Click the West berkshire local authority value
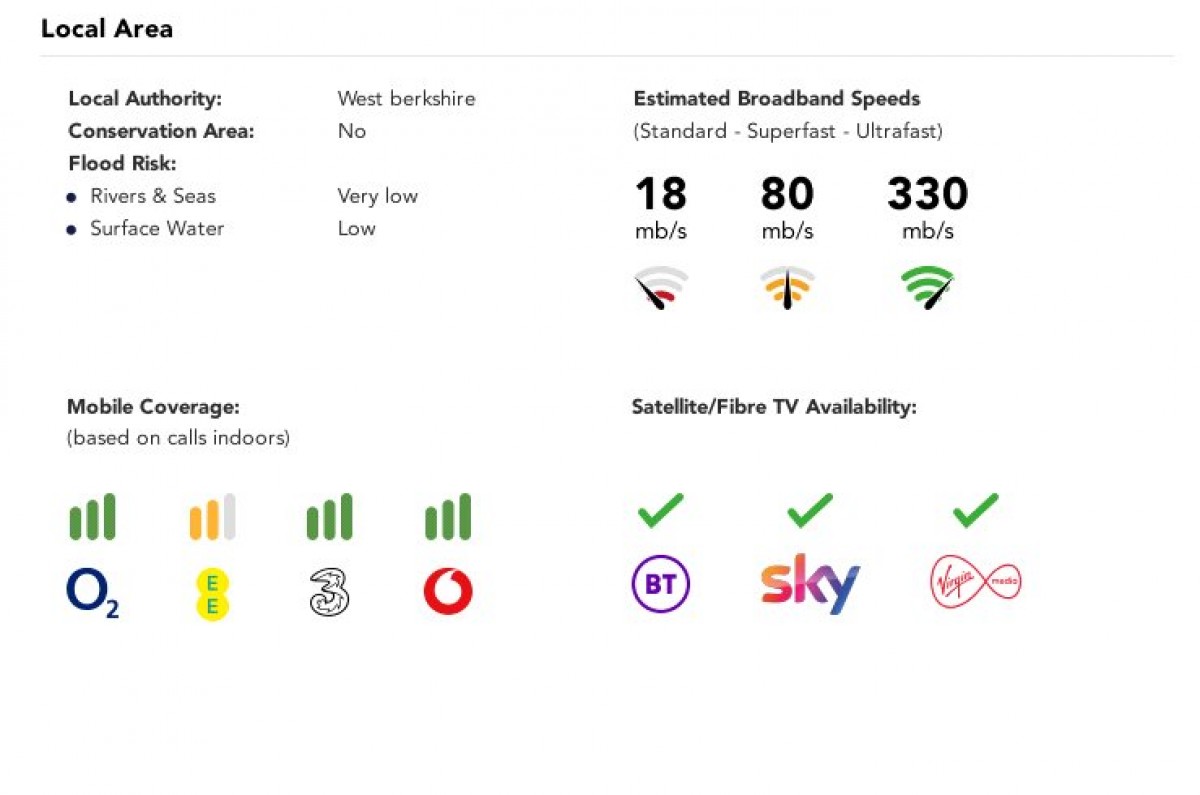Viewport: 1200px width, 795px height. tap(406, 99)
